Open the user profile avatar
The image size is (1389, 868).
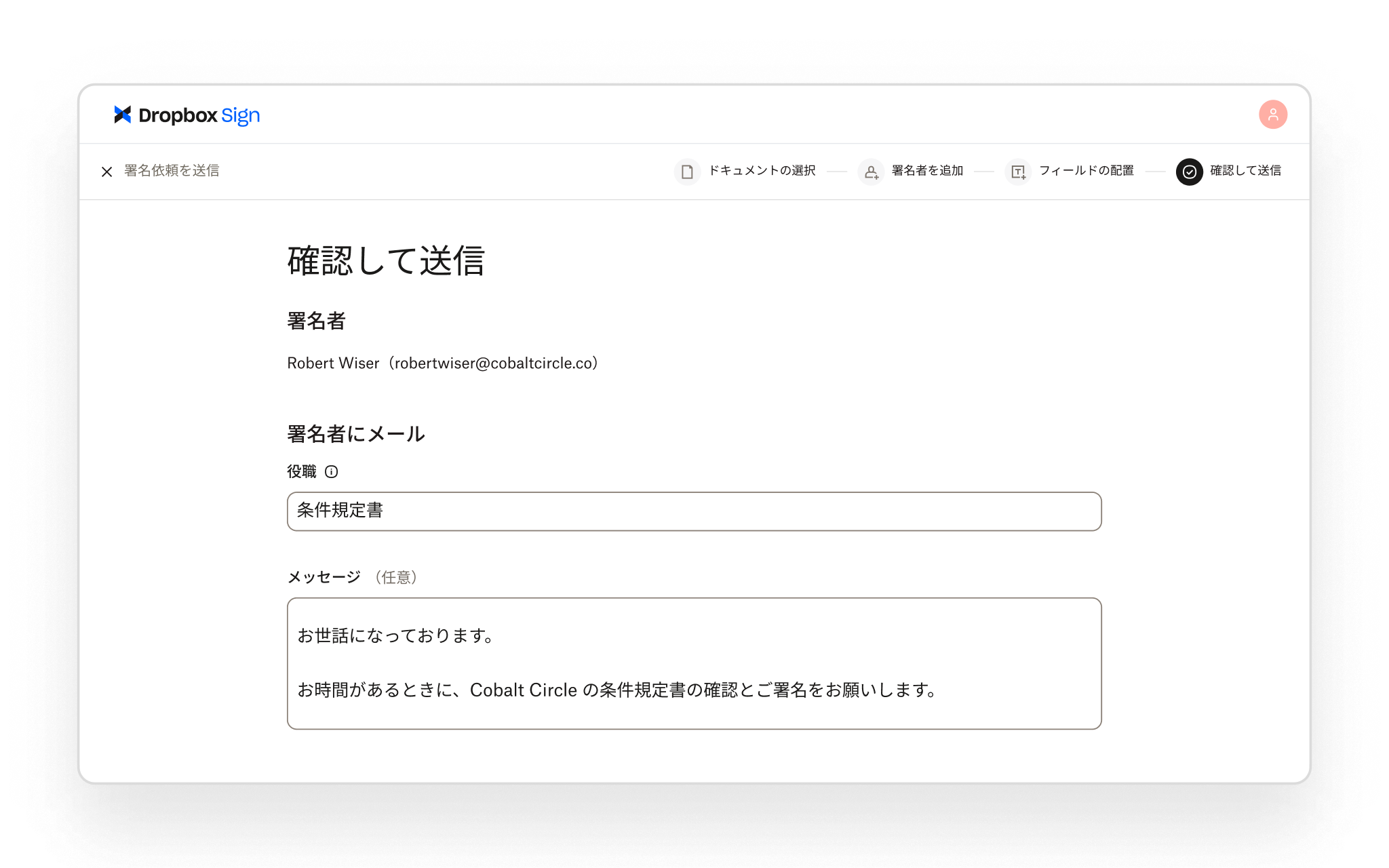tap(1273, 115)
